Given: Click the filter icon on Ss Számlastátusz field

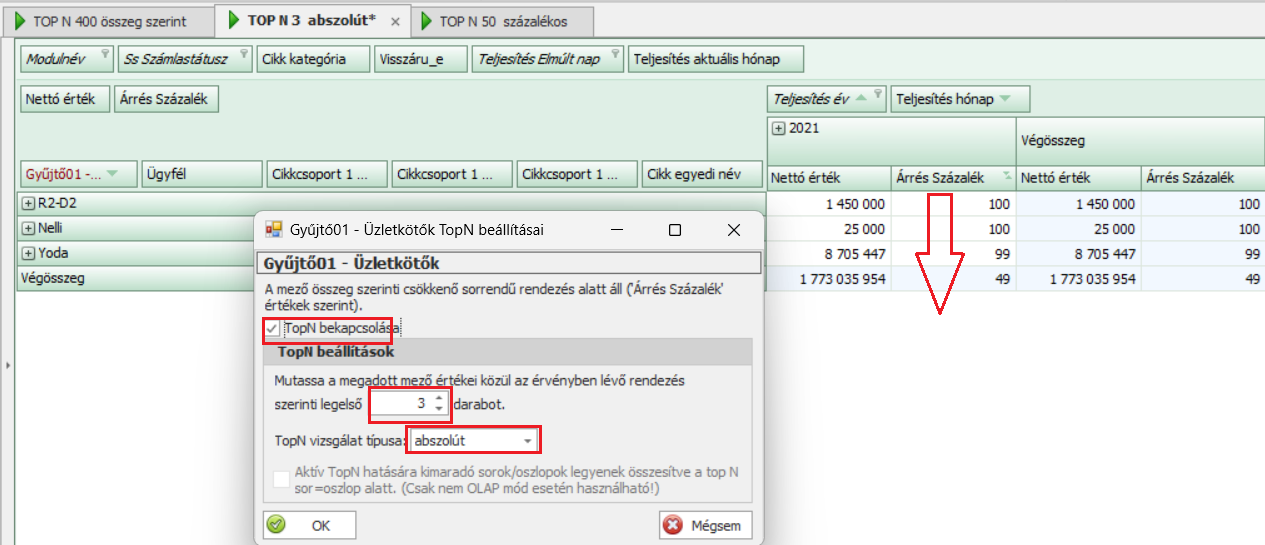Looking at the screenshot, I should coord(244,54).
